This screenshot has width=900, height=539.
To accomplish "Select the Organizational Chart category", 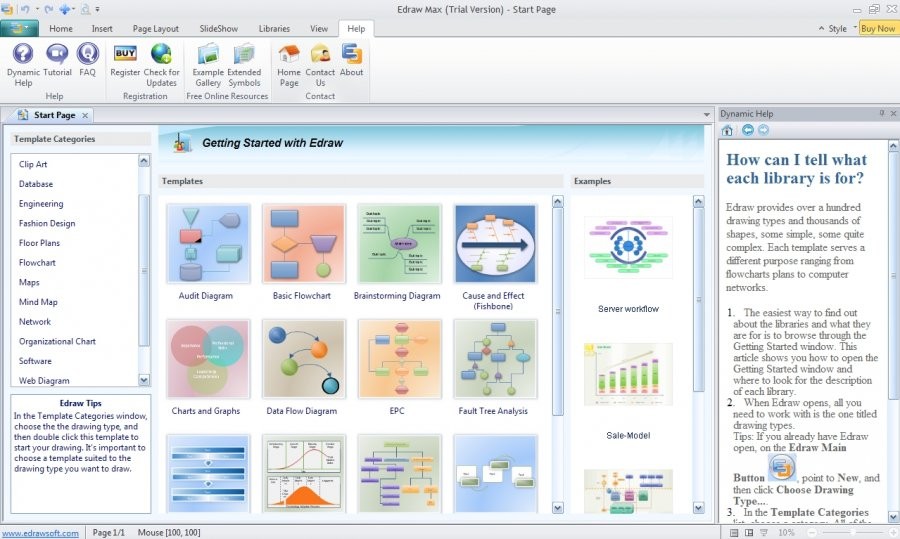I will (x=57, y=341).
